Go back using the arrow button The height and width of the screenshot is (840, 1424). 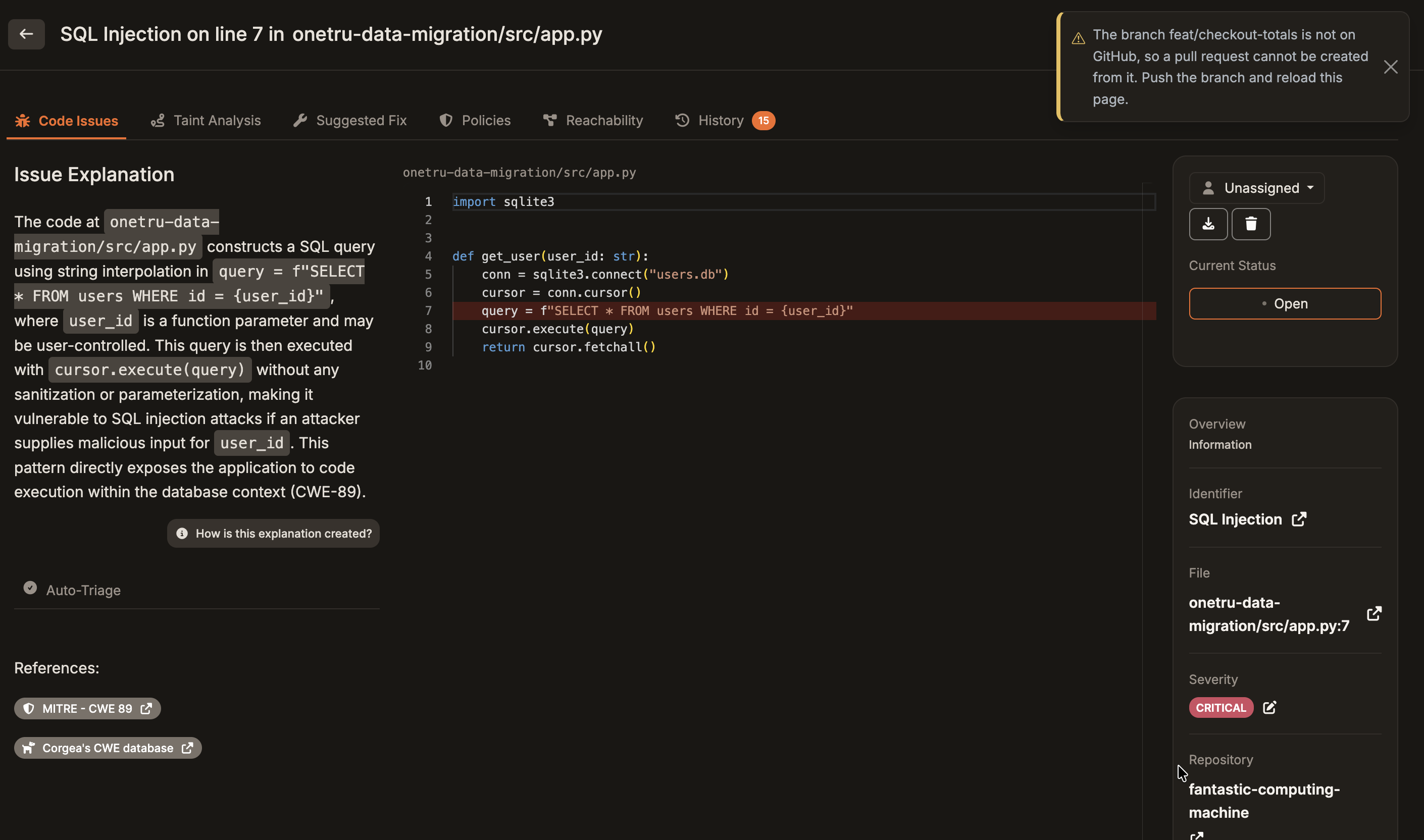[26, 34]
